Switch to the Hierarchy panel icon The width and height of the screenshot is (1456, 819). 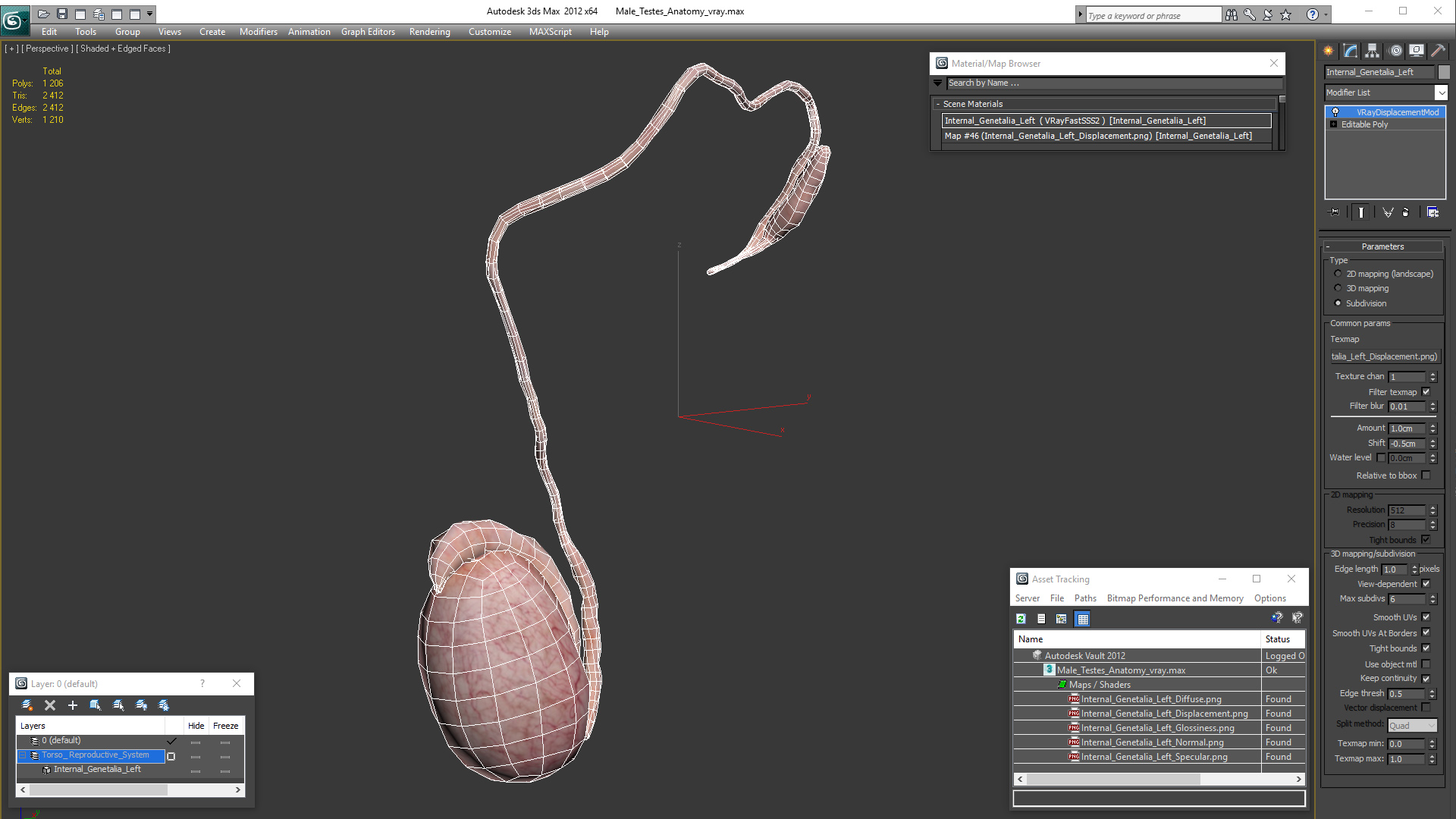pyautogui.click(x=1372, y=51)
